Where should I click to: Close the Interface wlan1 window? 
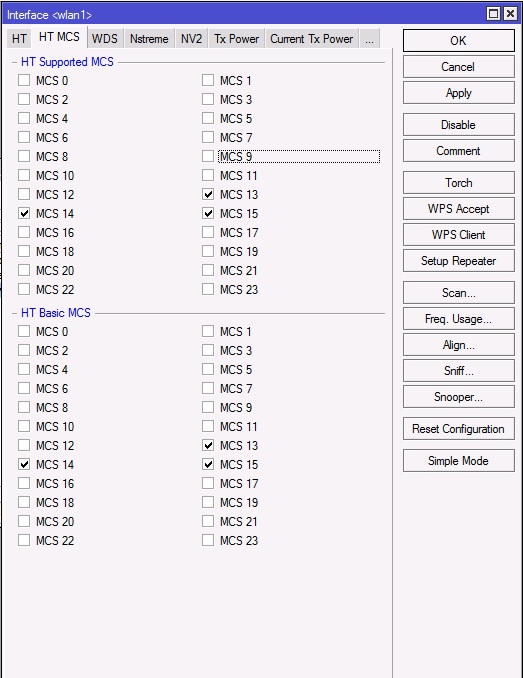coord(510,13)
